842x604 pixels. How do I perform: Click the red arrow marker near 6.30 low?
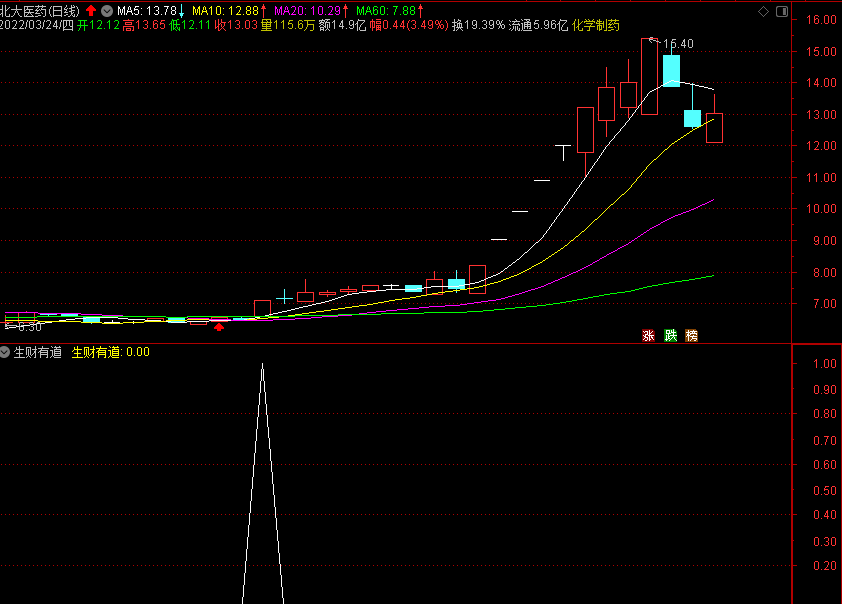tap(219, 327)
